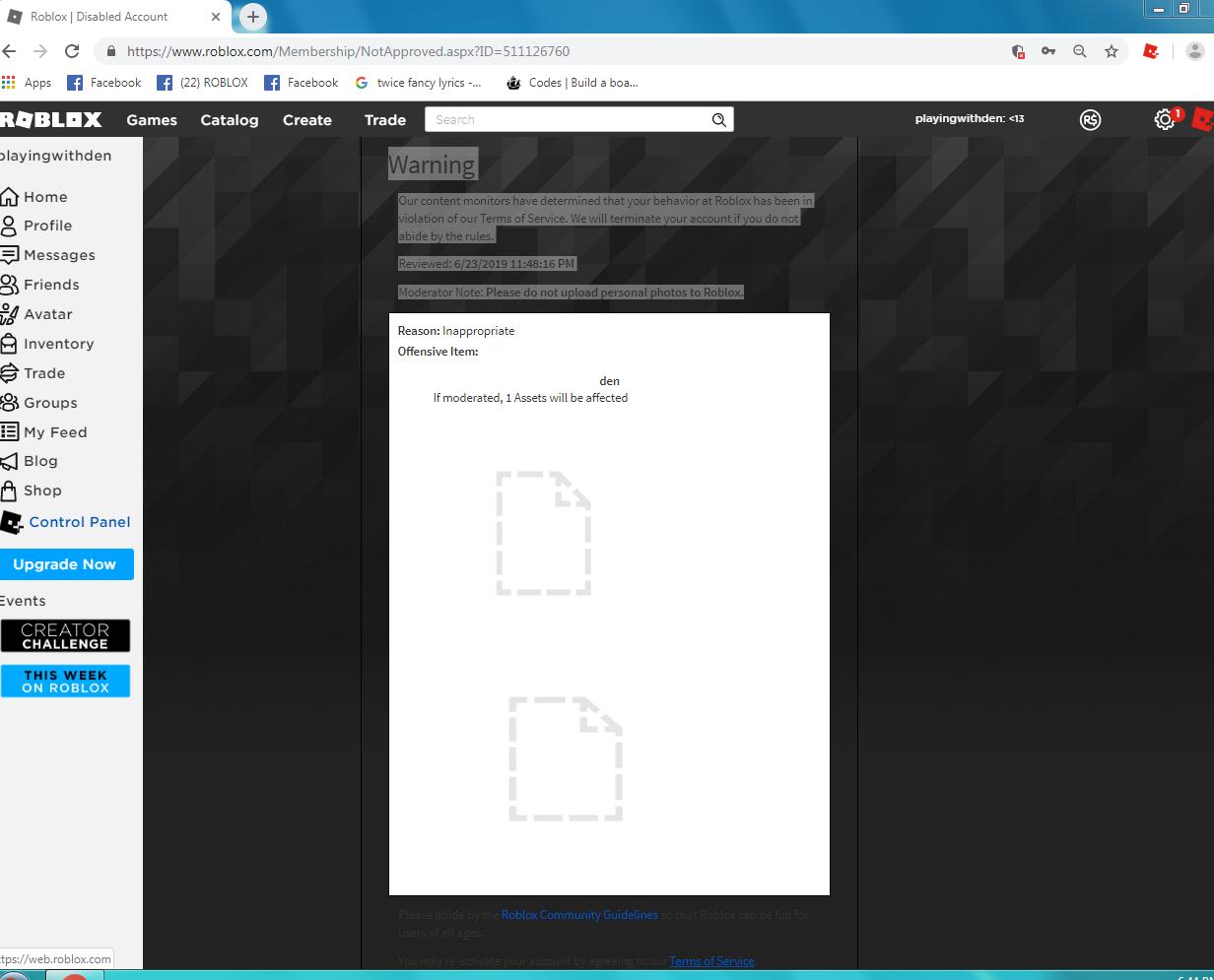Open Blog in the sidebar
Screen dimensions: 1214x980
click(x=31, y=461)
